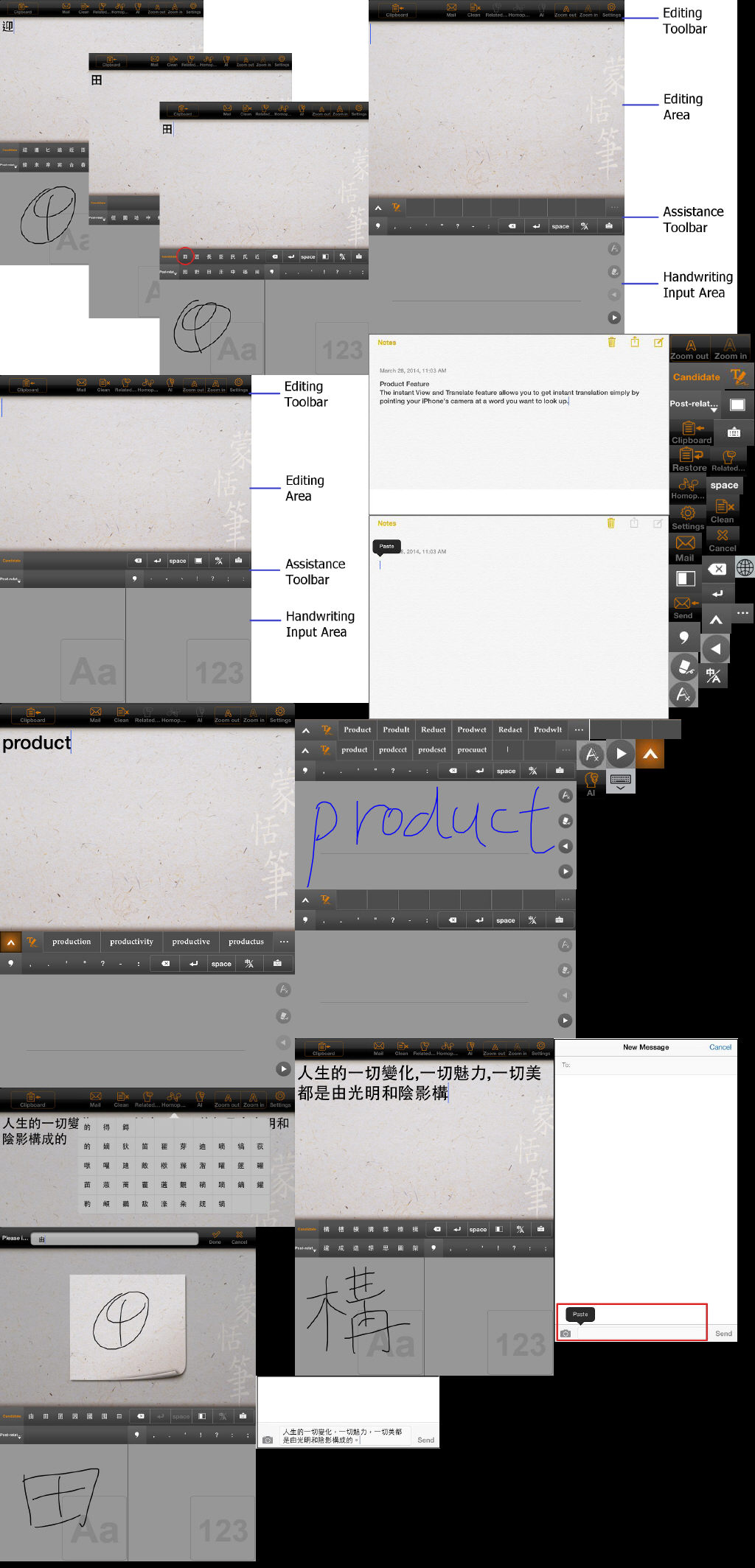This screenshot has width=755, height=1568.
Task: Click the orange up-chevron beside the play button
Action: coord(650,754)
